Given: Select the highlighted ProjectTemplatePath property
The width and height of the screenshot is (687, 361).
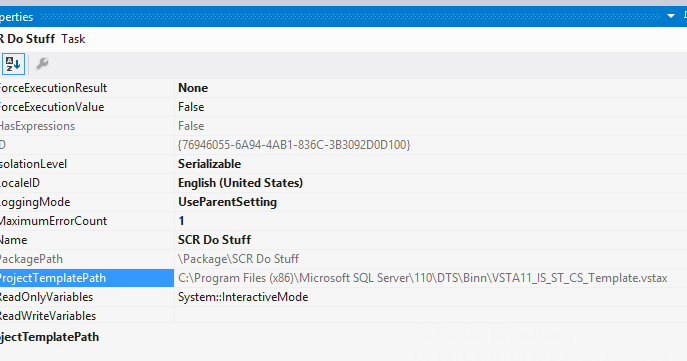Looking at the screenshot, I should click(x=87, y=278).
